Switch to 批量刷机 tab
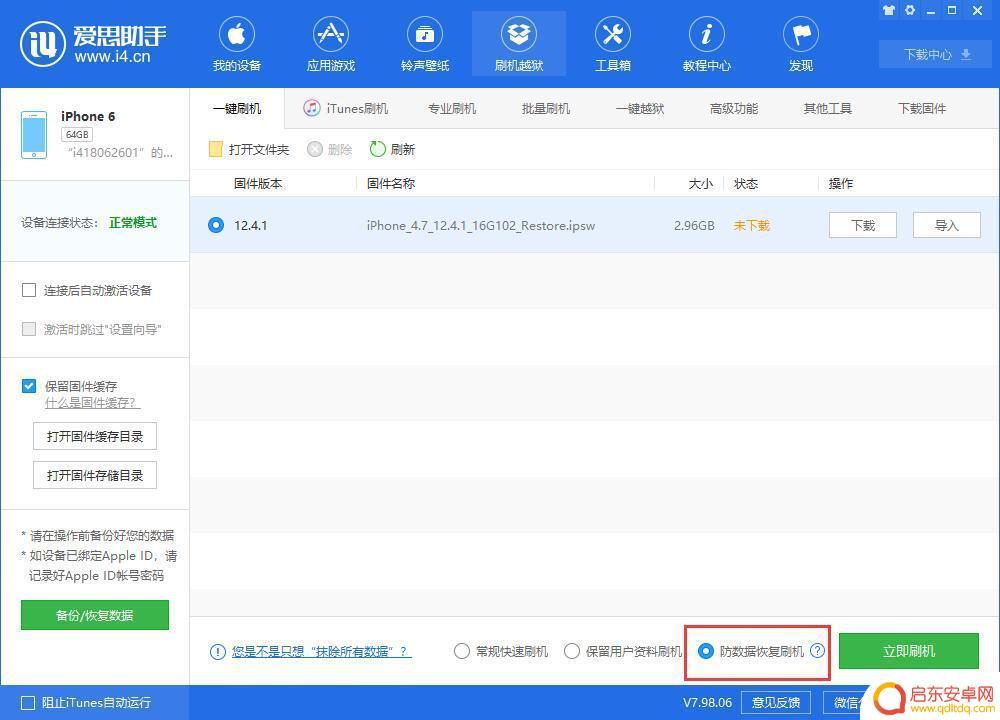This screenshot has height=720, width=1000. click(545, 108)
